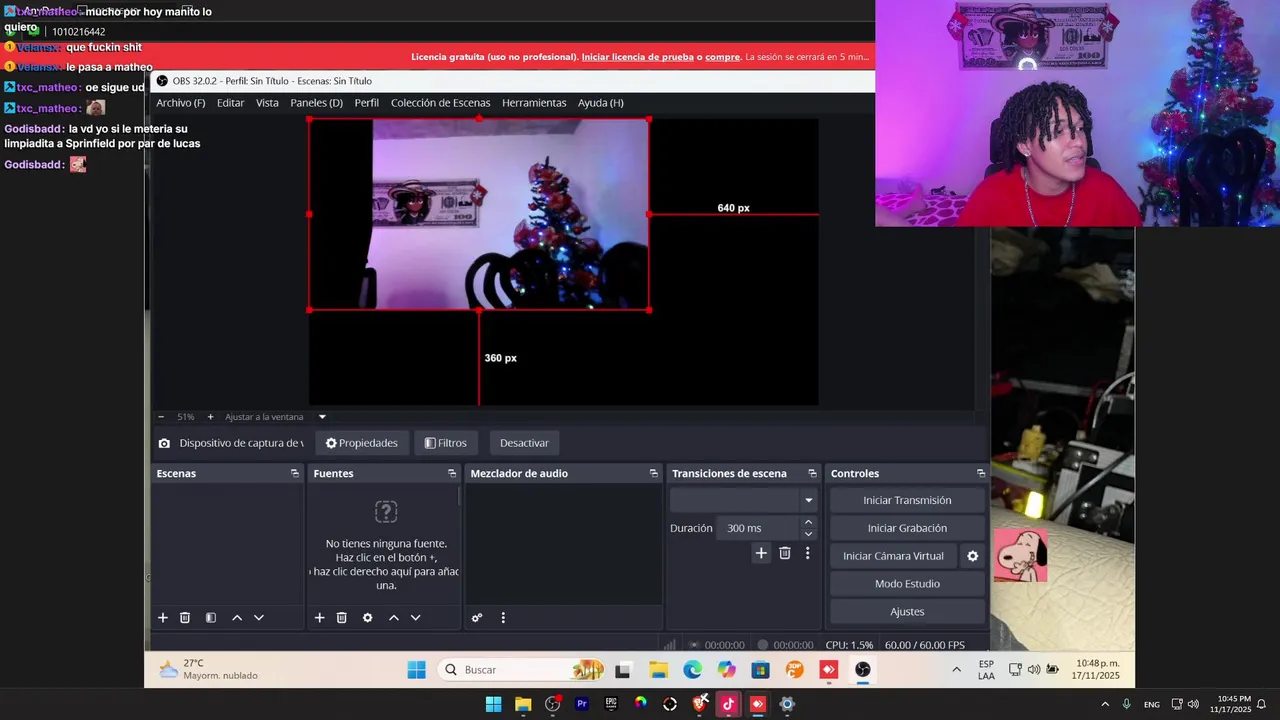
Task: Open source Propiedades button
Action: (x=361, y=443)
